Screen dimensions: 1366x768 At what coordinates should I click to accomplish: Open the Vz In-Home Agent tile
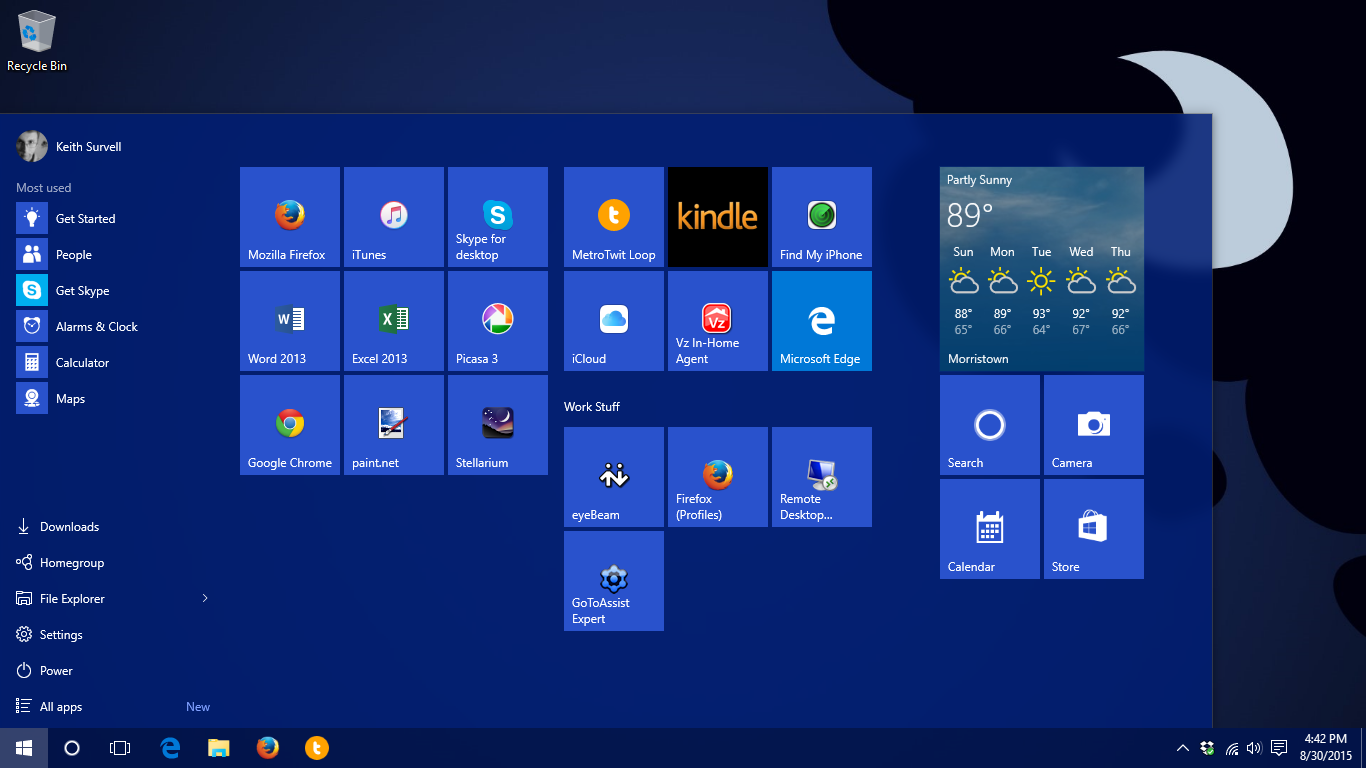(x=718, y=321)
